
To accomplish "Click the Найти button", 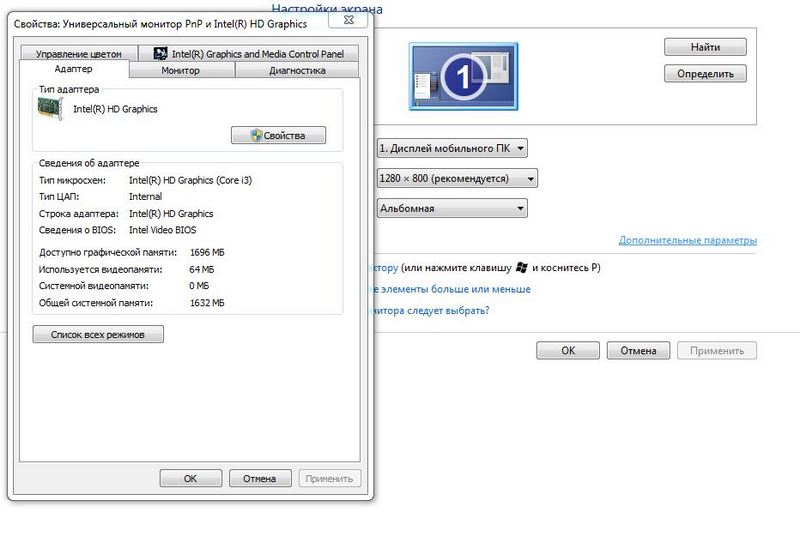I will pos(705,47).
